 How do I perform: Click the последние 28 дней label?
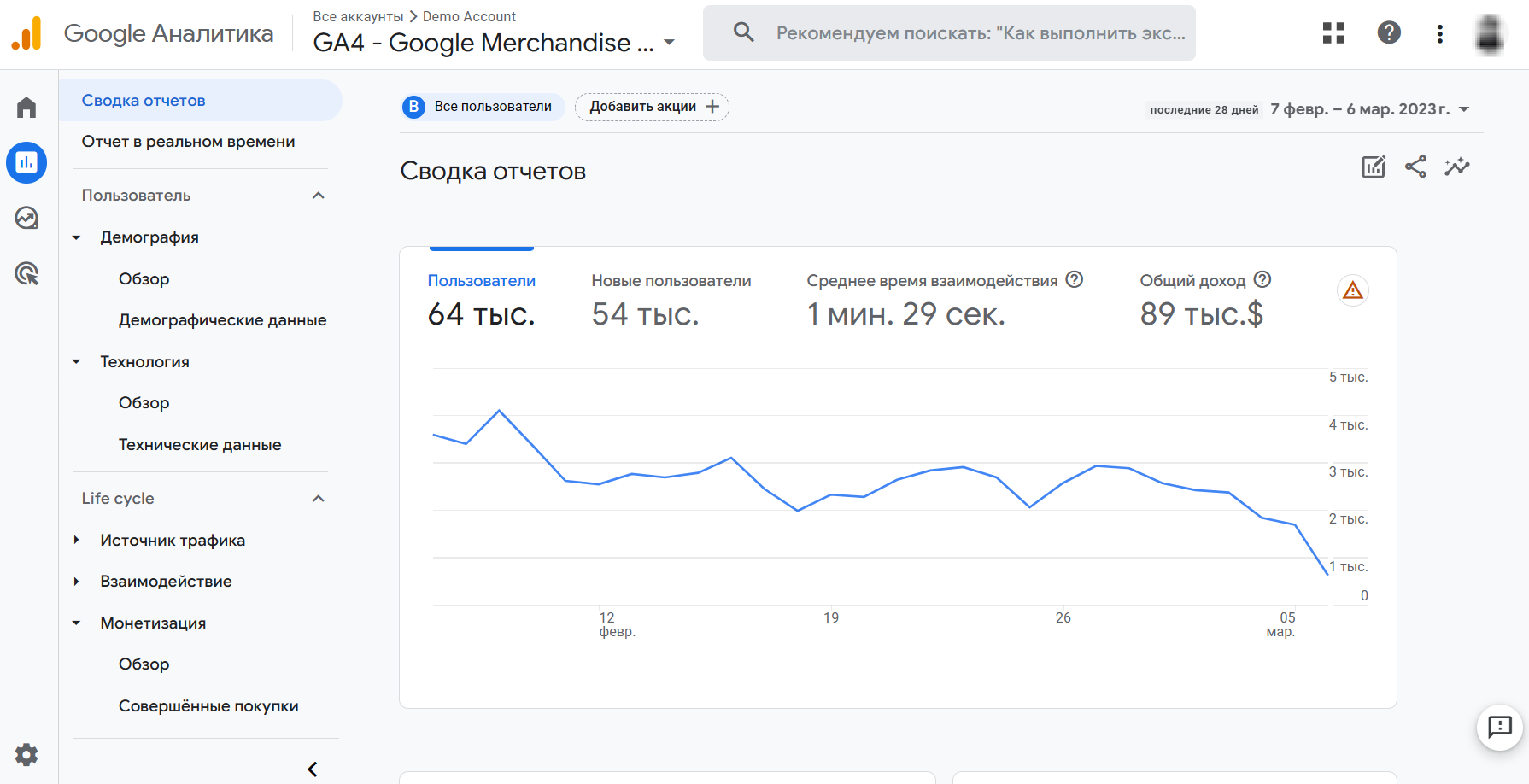pyautogui.click(x=1204, y=109)
